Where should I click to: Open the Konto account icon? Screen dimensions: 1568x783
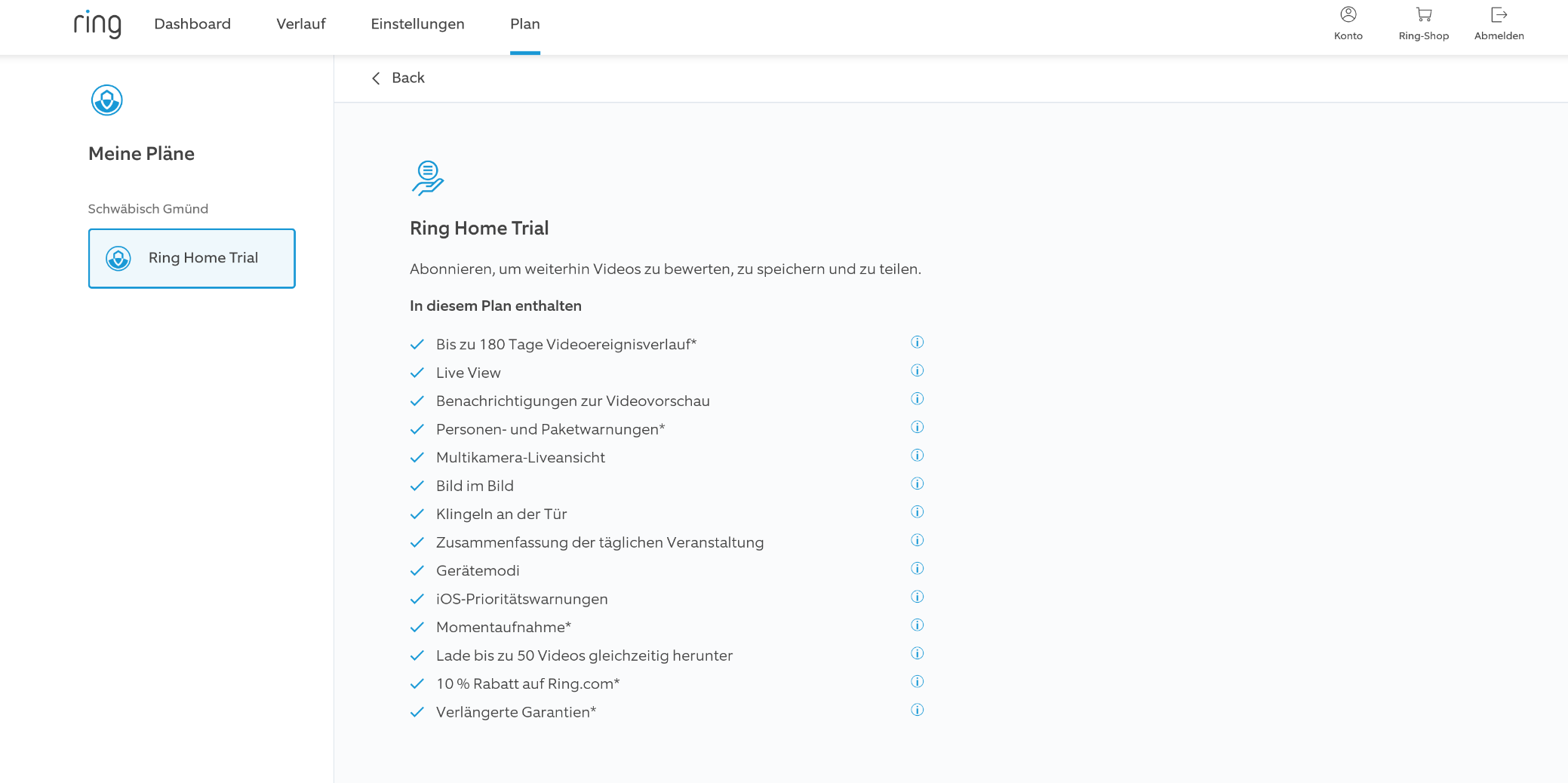point(1348,15)
